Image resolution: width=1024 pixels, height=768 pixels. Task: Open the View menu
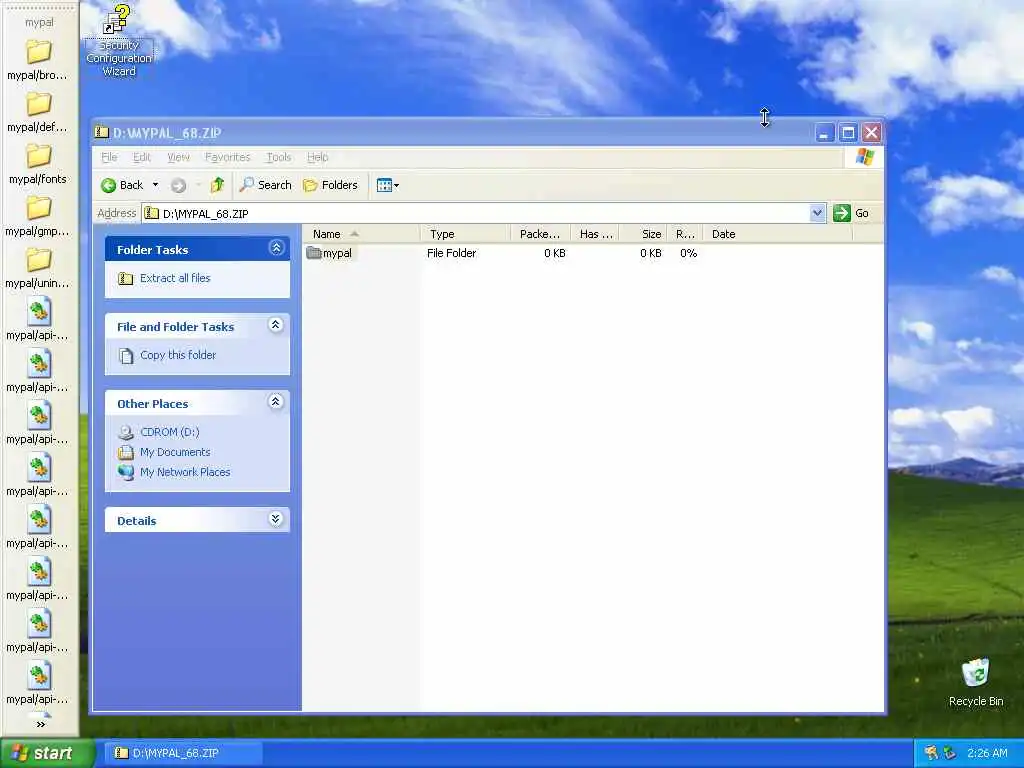(178, 157)
